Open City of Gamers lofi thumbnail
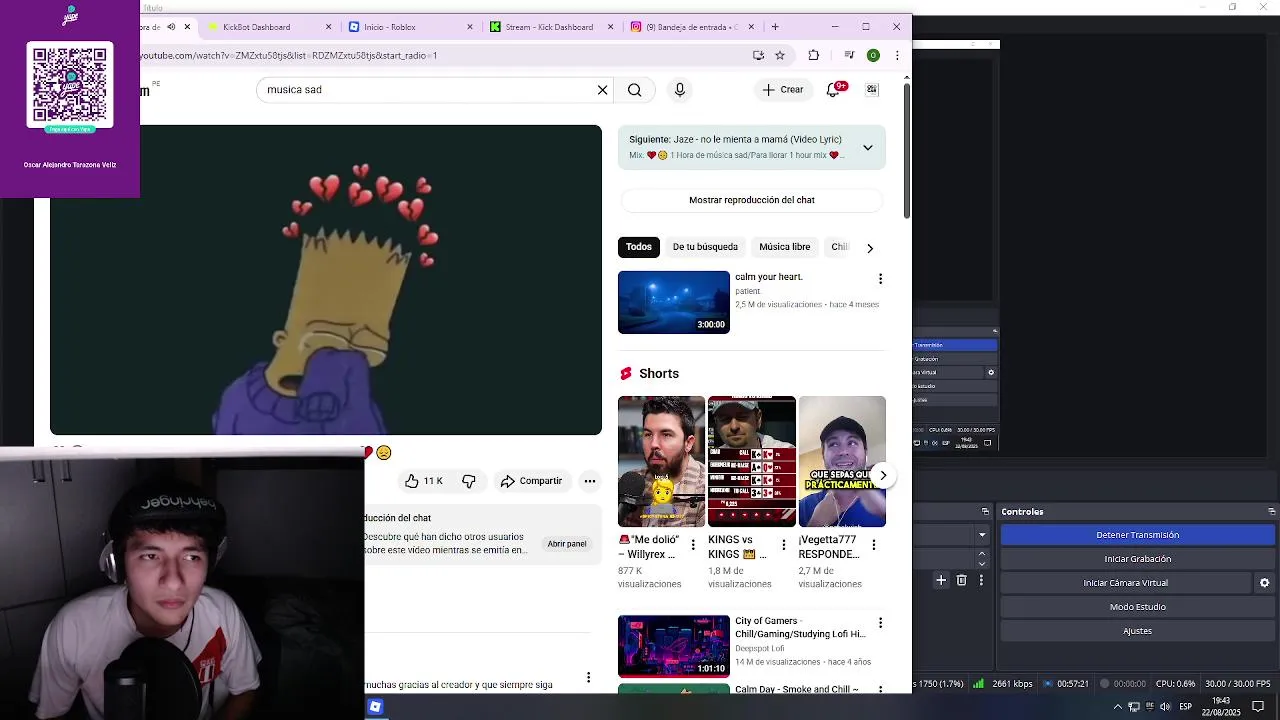1280x720 pixels. click(x=674, y=646)
